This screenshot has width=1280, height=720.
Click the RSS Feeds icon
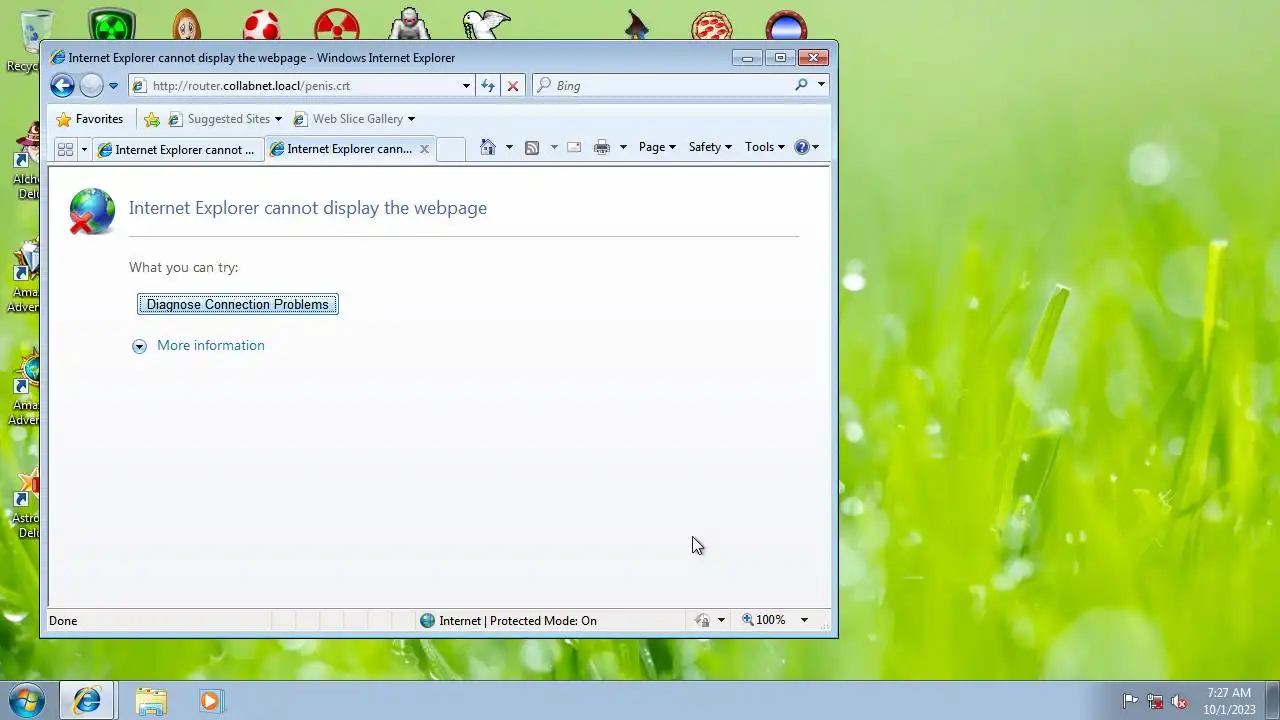coord(532,147)
